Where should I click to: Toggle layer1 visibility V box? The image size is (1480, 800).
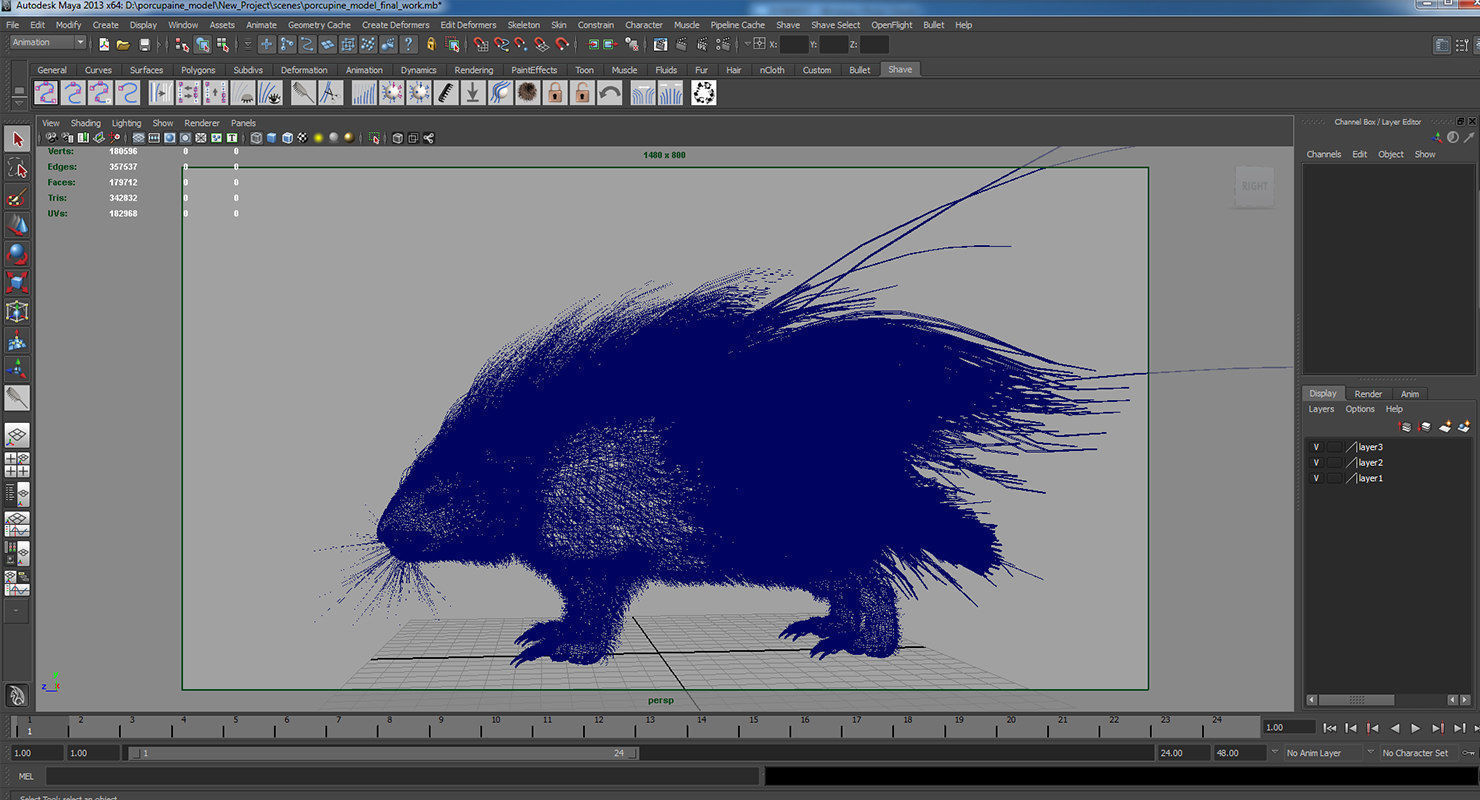[x=1316, y=478]
